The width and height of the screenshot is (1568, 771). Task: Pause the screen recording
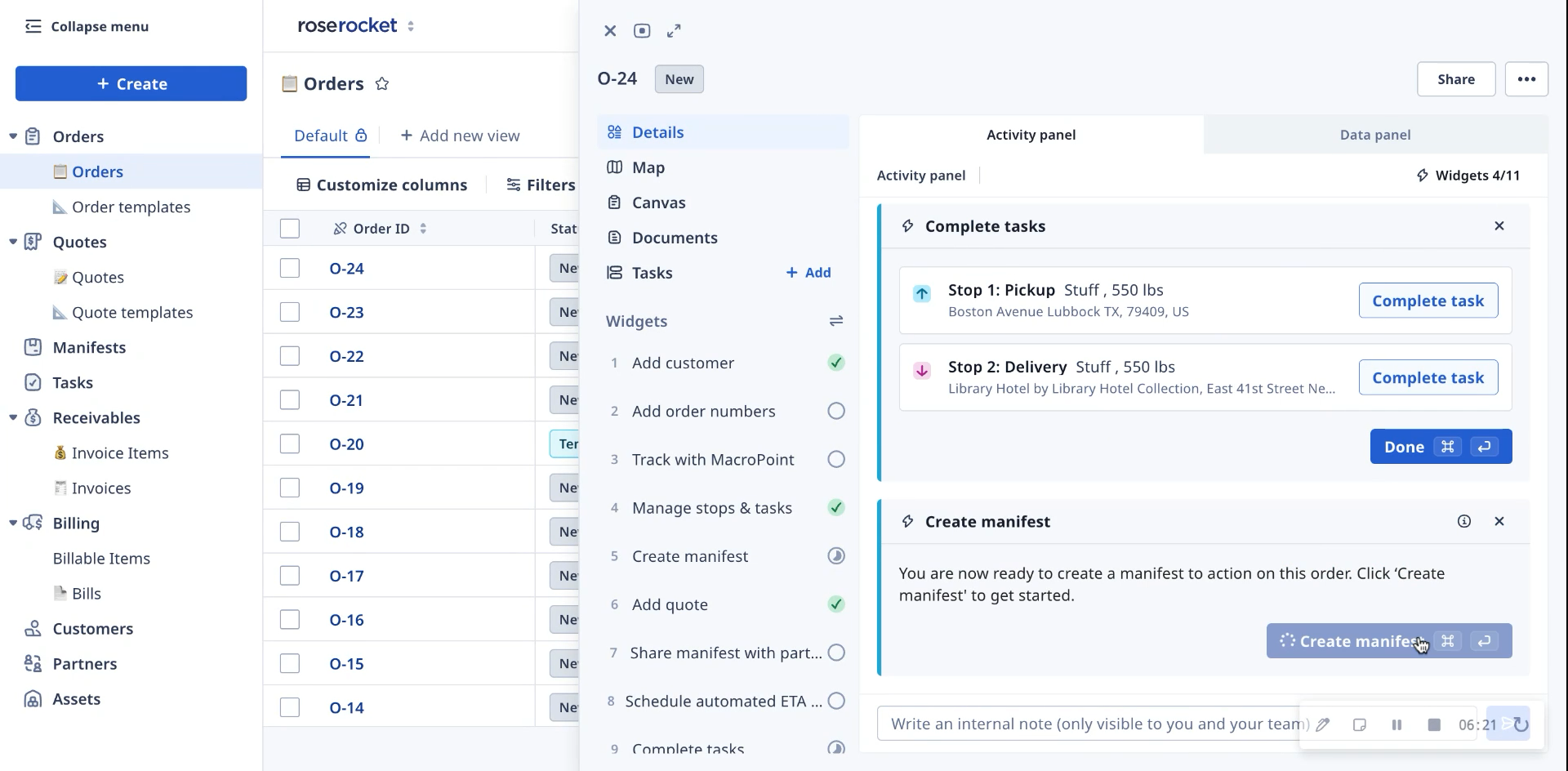click(x=1396, y=724)
